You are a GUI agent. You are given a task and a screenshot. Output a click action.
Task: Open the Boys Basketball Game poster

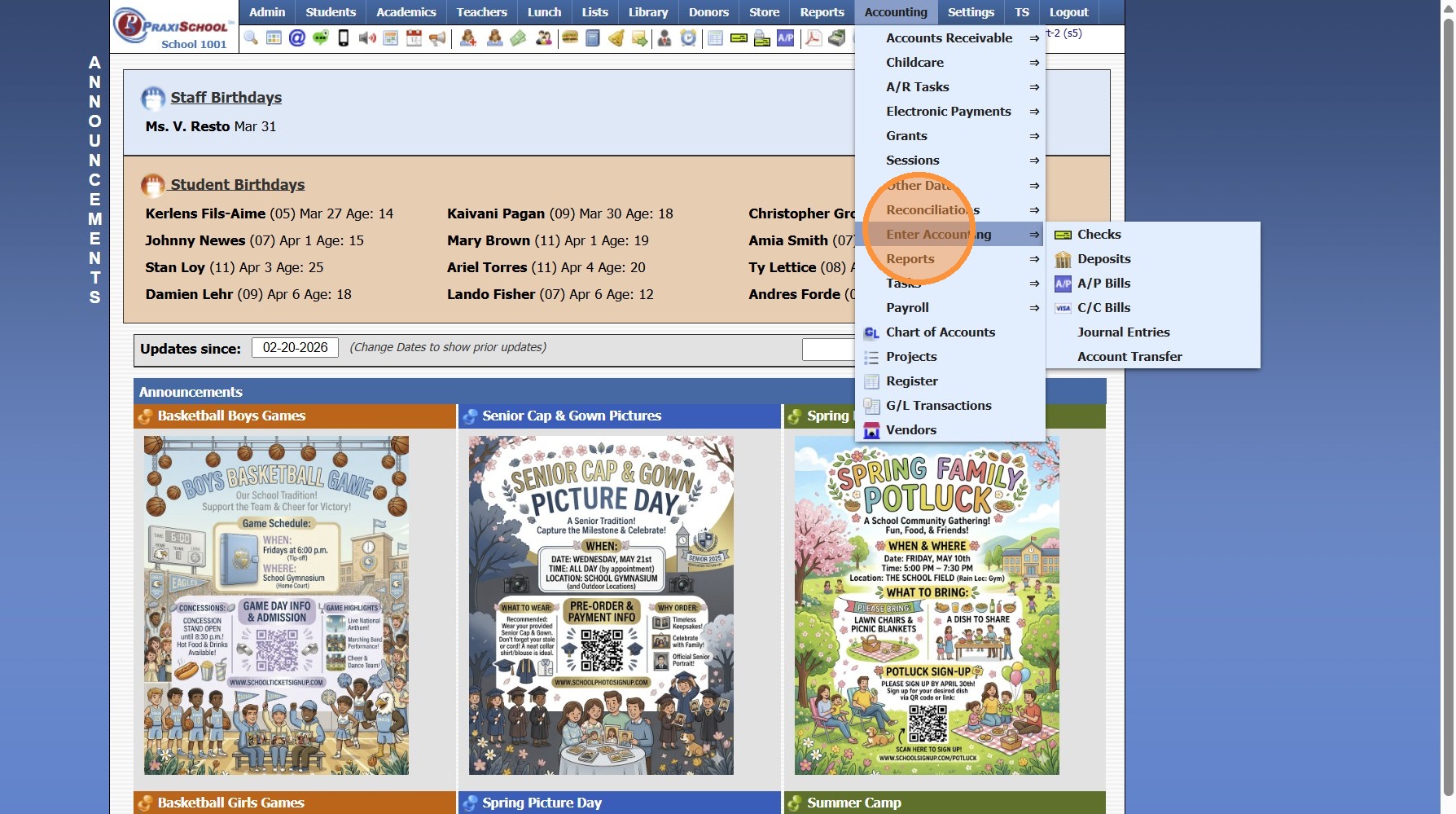tap(276, 605)
